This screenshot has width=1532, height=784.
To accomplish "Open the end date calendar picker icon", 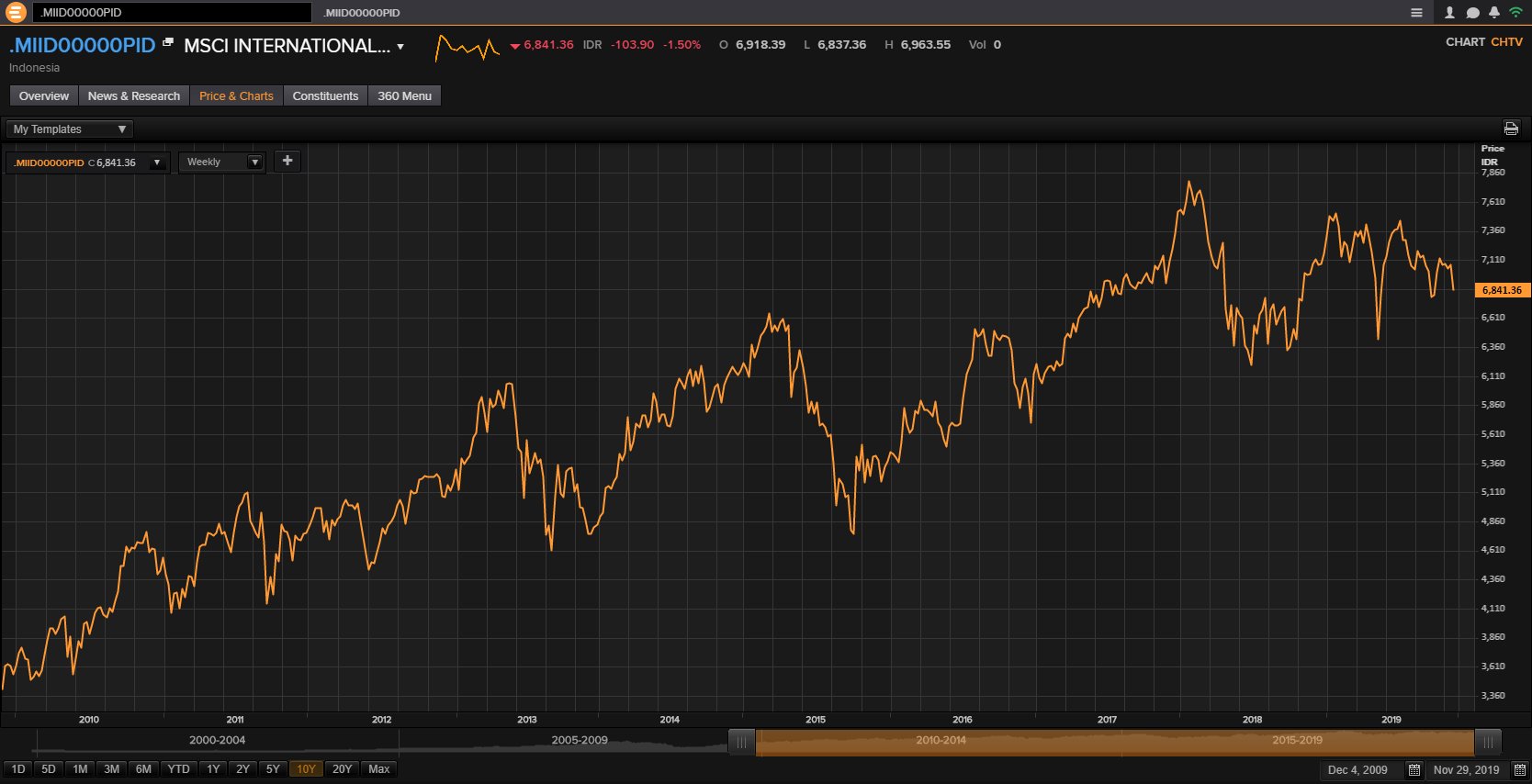I will (x=1519, y=770).
